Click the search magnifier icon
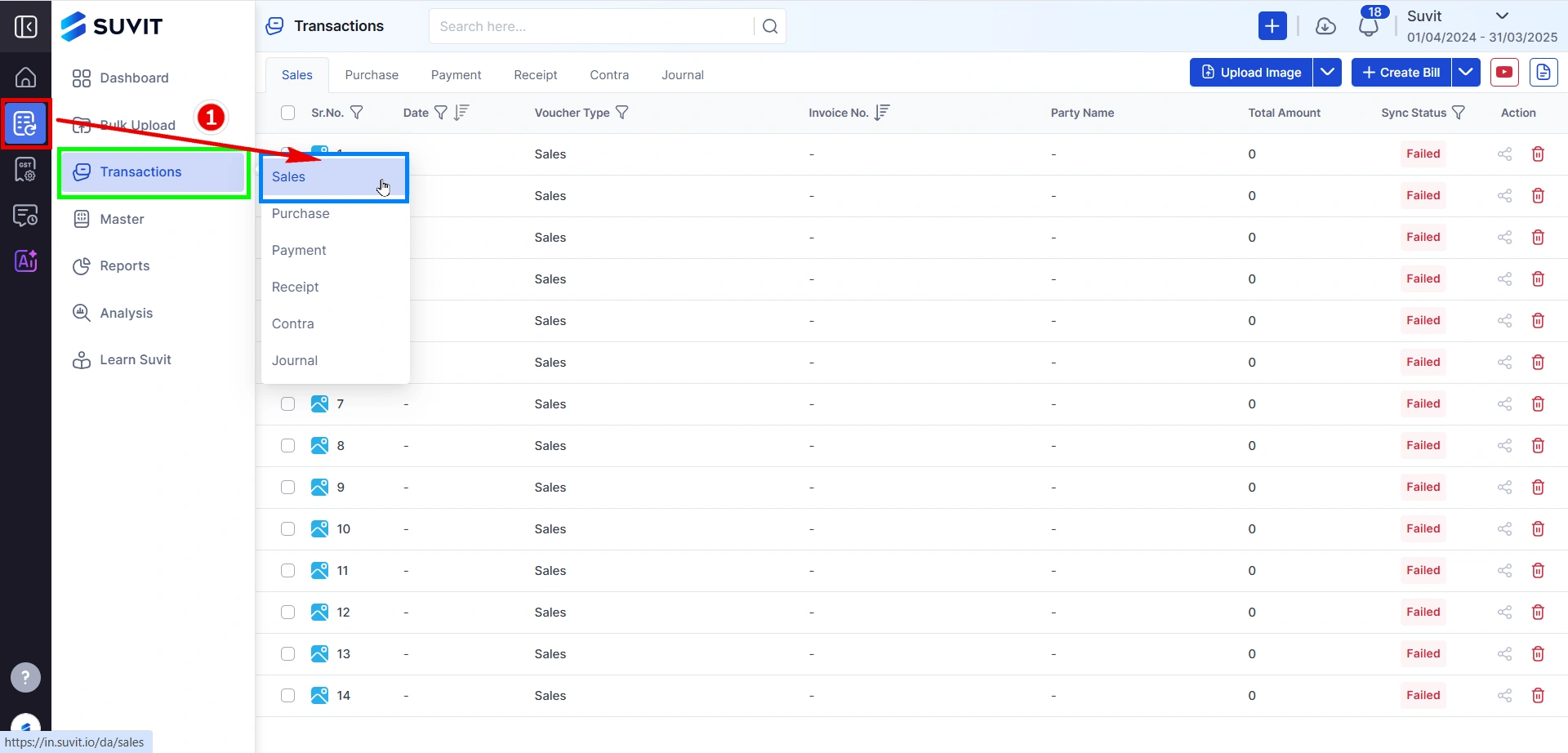 pos(770,26)
